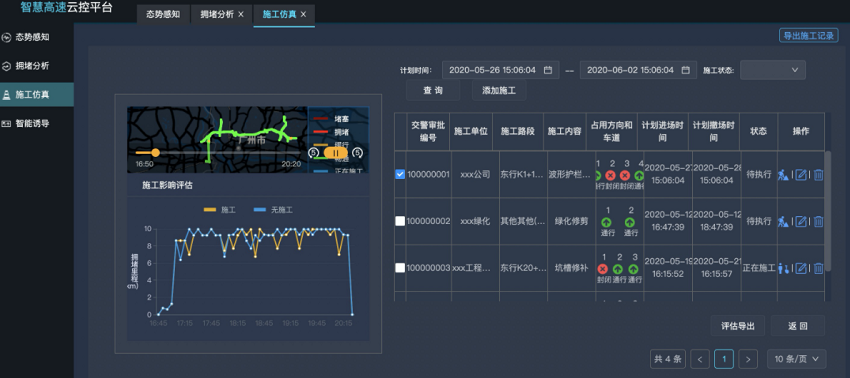The width and height of the screenshot is (850, 378).
Task: Click the edit icon for record 100000002
Action: pyautogui.click(x=801, y=221)
